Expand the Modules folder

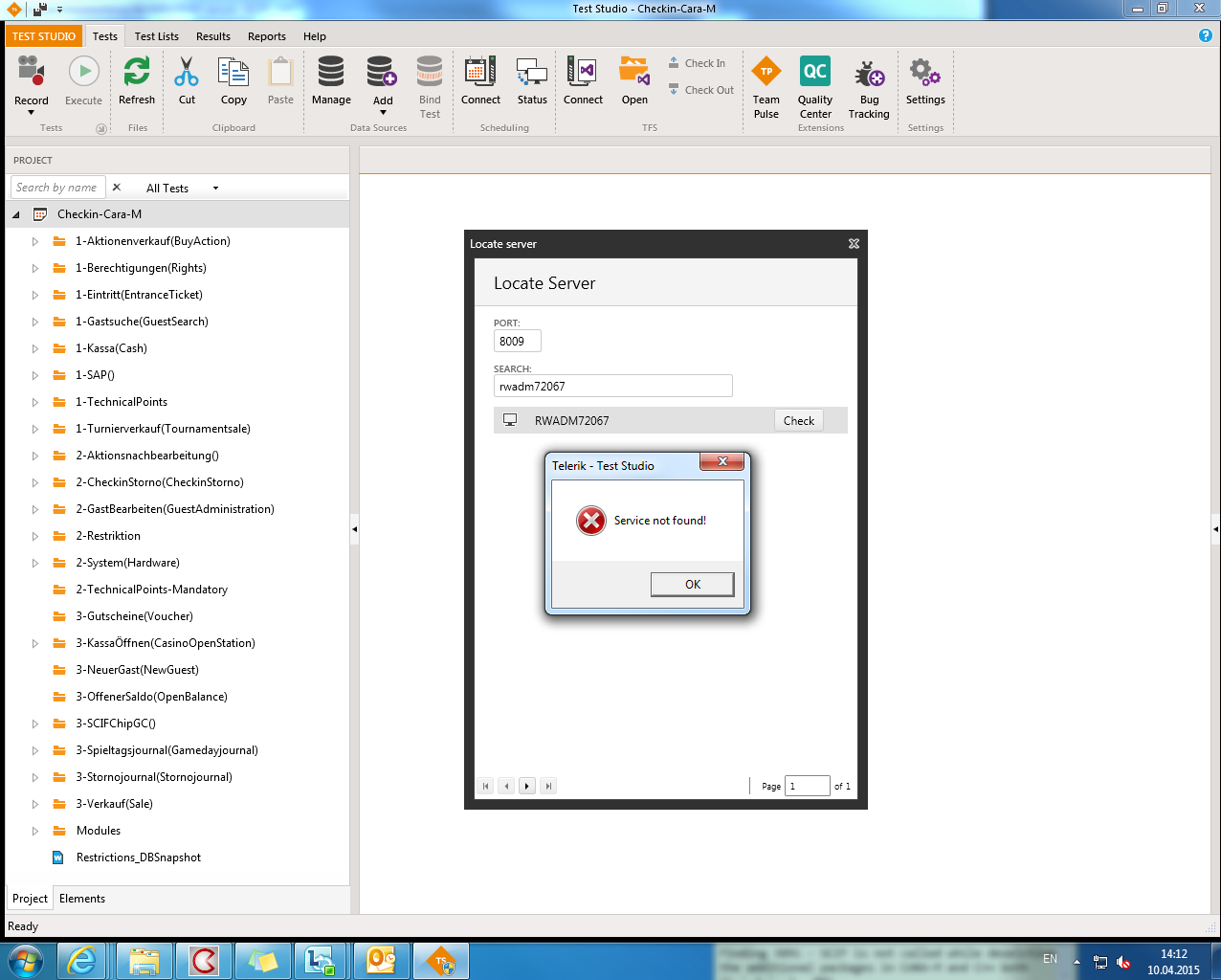(x=35, y=831)
